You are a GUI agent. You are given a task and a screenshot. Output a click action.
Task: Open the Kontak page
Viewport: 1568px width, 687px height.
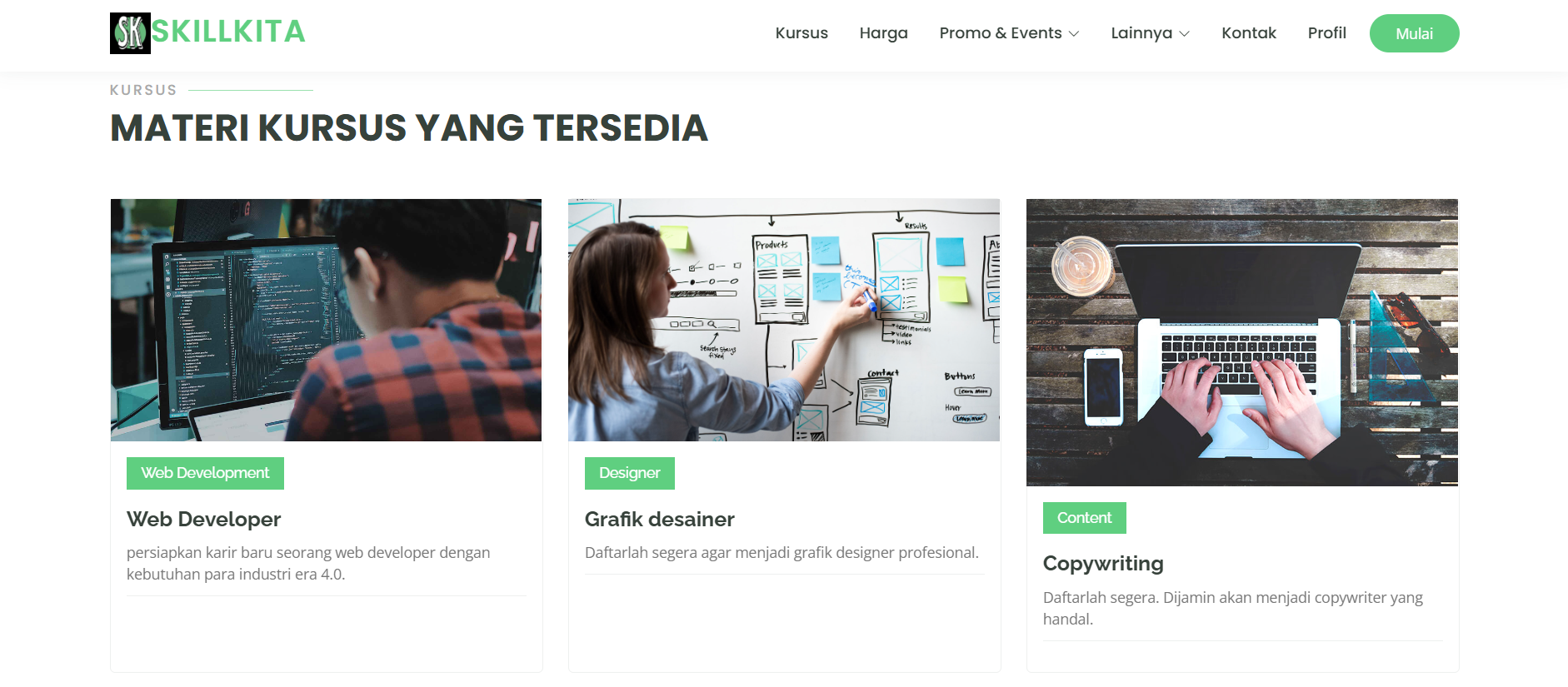click(1248, 33)
